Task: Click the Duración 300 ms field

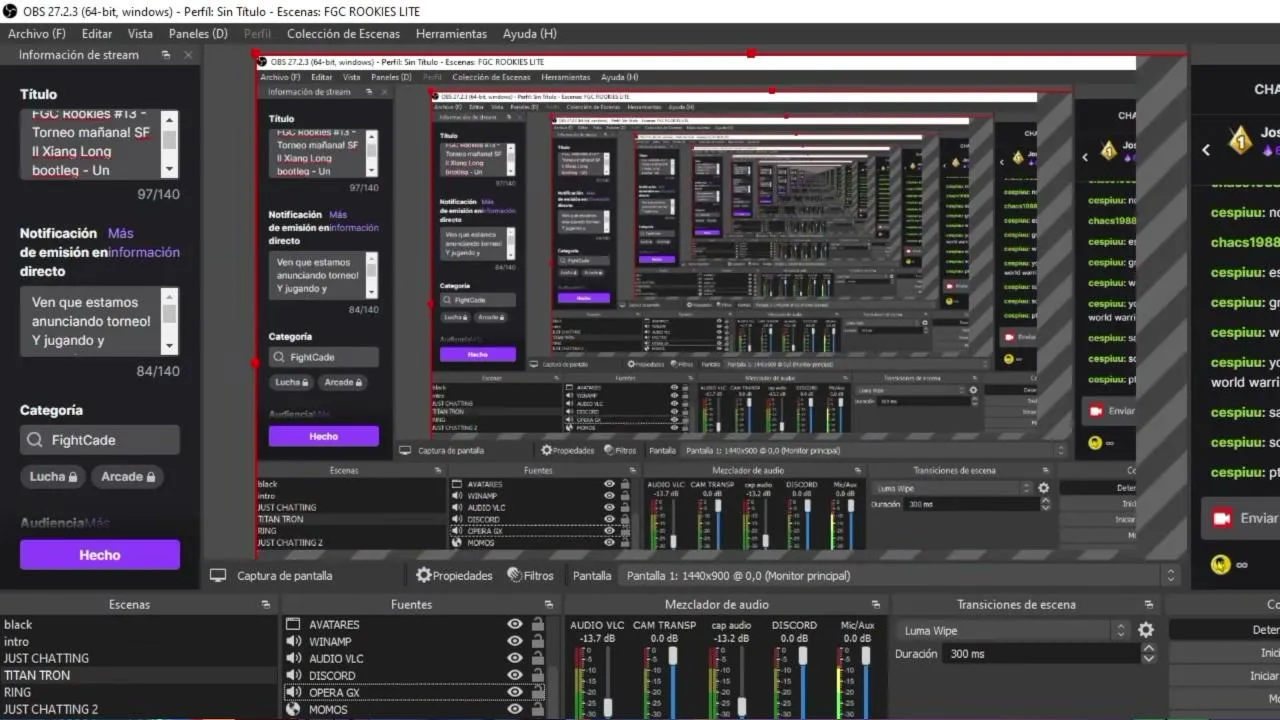Action: point(1041,654)
